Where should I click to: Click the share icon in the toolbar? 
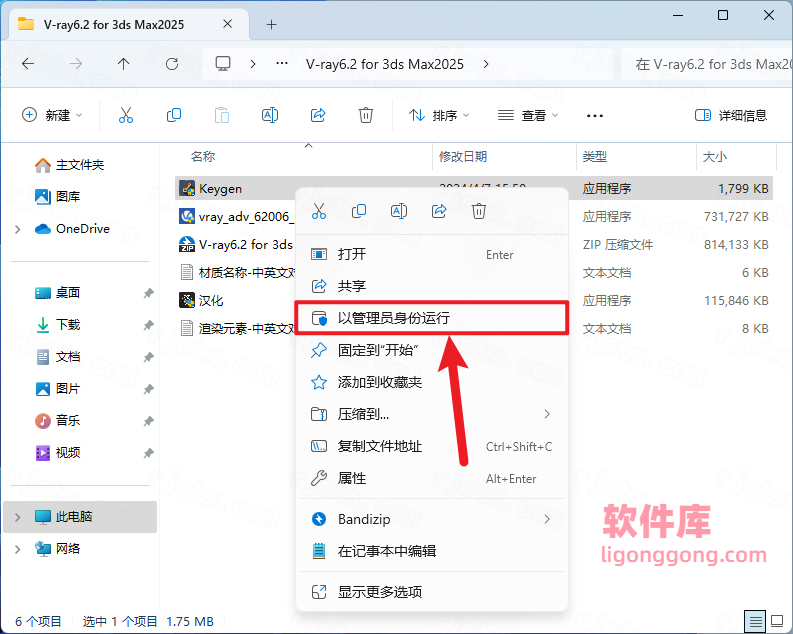tap(318, 115)
